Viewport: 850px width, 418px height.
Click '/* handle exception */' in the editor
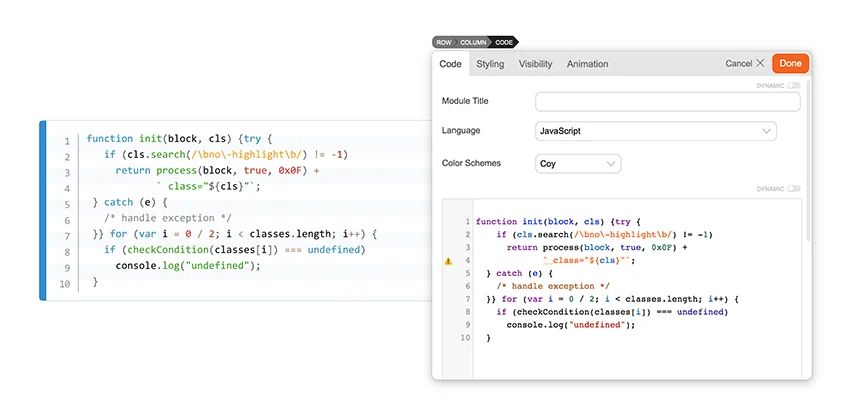[x=553, y=286]
